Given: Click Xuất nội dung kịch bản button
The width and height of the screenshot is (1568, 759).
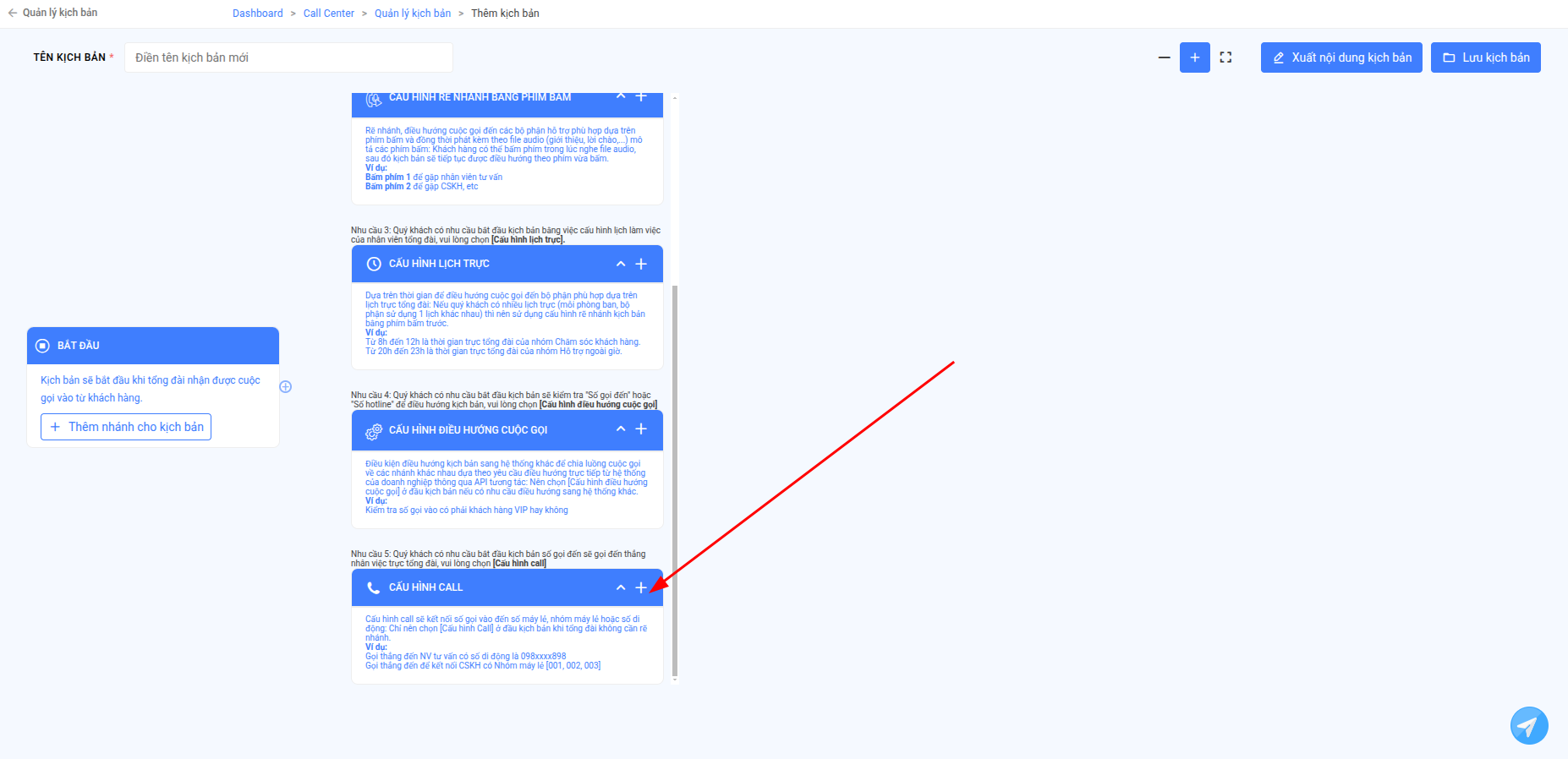Looking at the screenshot, I should pyautogui.click(x=1341, y=57).
